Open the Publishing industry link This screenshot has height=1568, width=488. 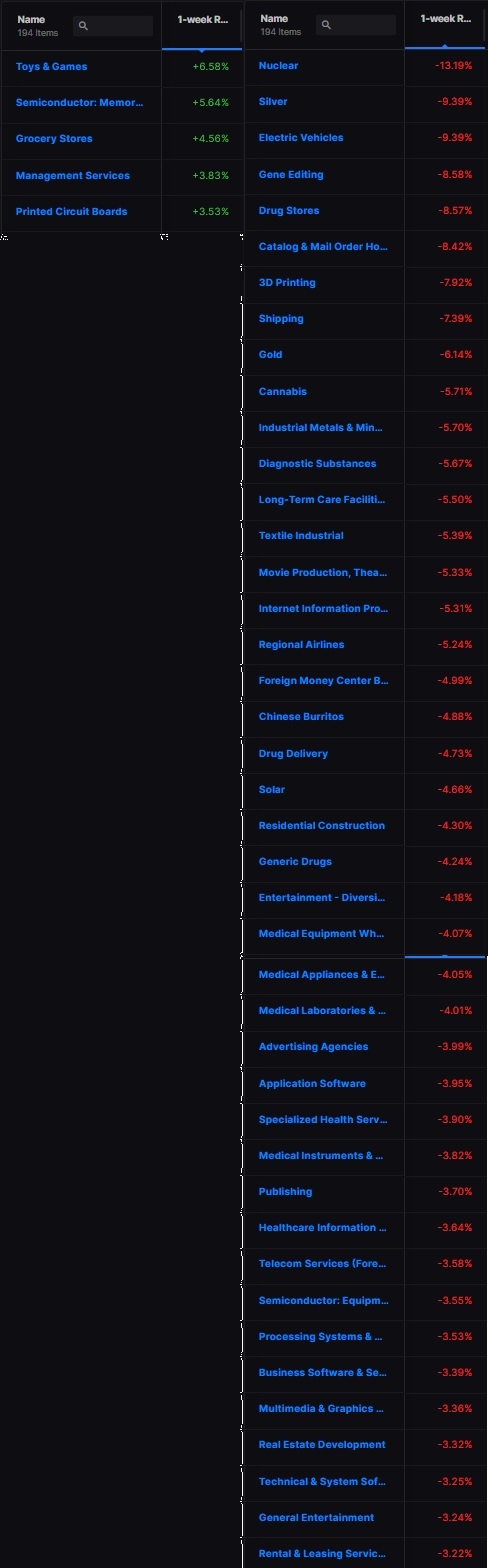pos(285,1192)
